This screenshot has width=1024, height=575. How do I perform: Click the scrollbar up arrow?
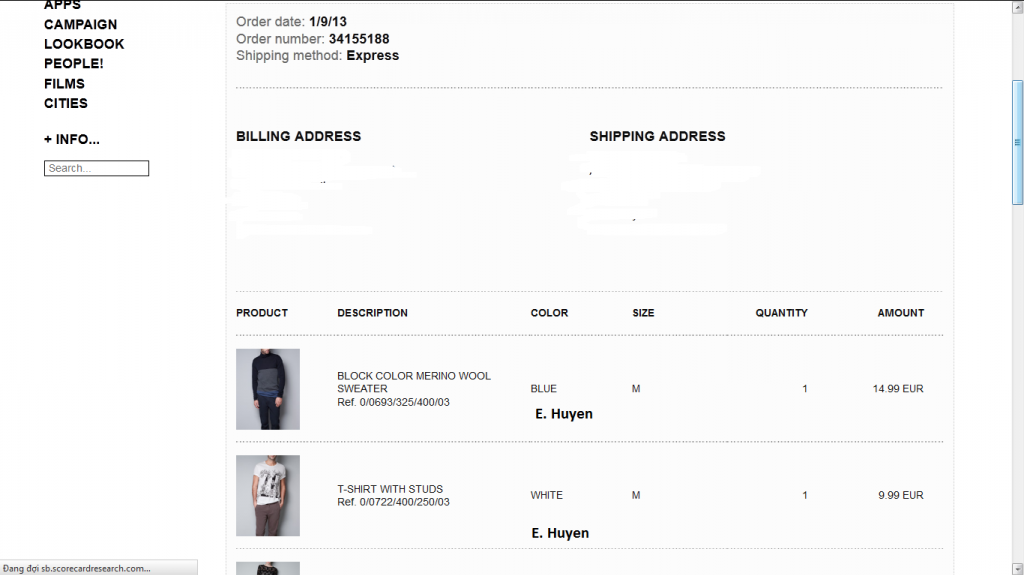point(1017,6)
